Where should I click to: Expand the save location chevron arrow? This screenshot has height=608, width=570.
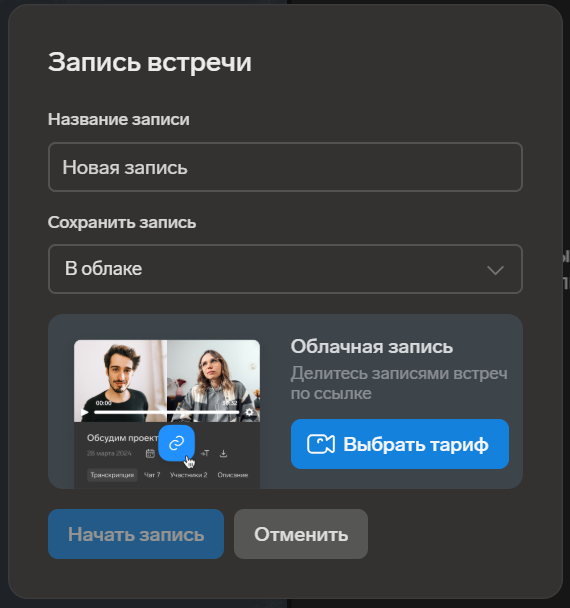[495, 270]
